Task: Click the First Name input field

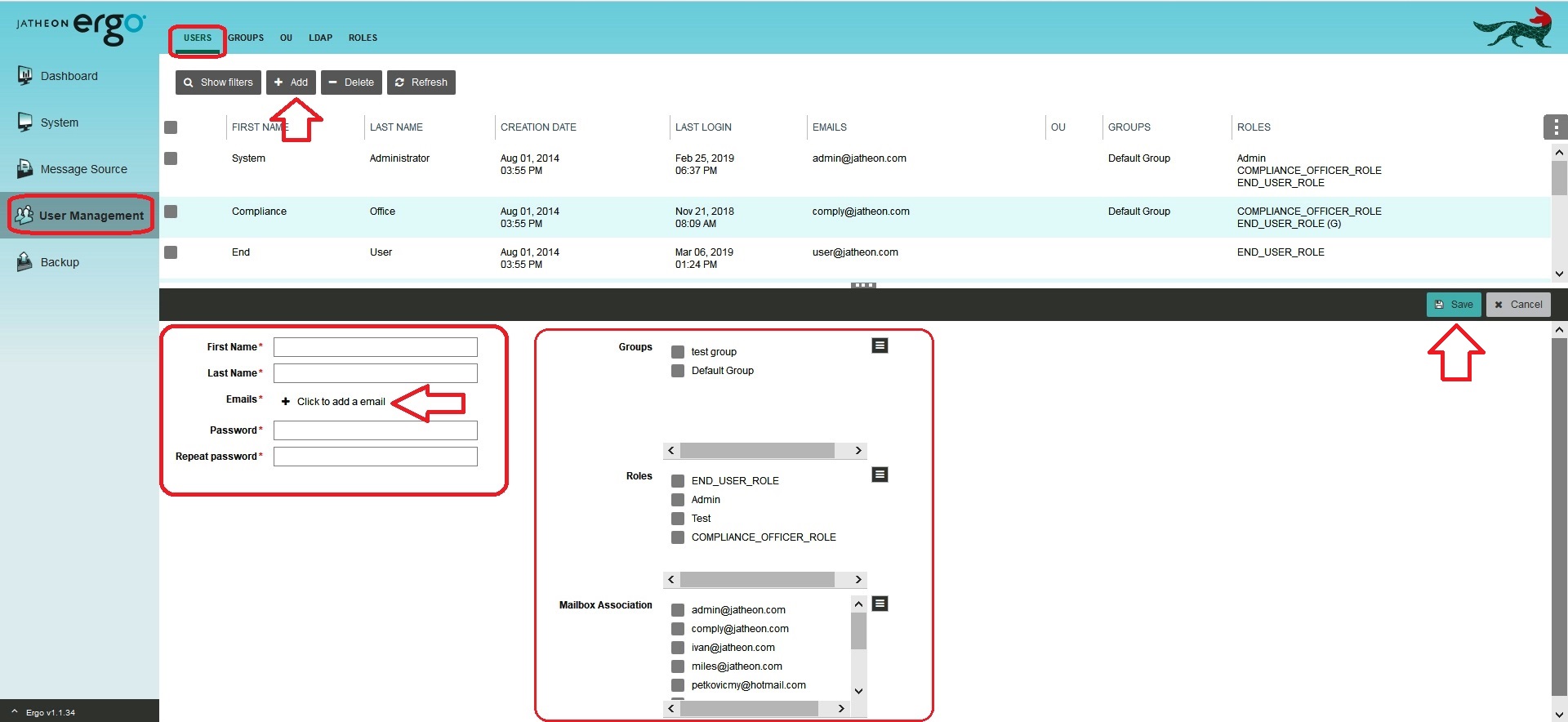Action: click(376, 347)
